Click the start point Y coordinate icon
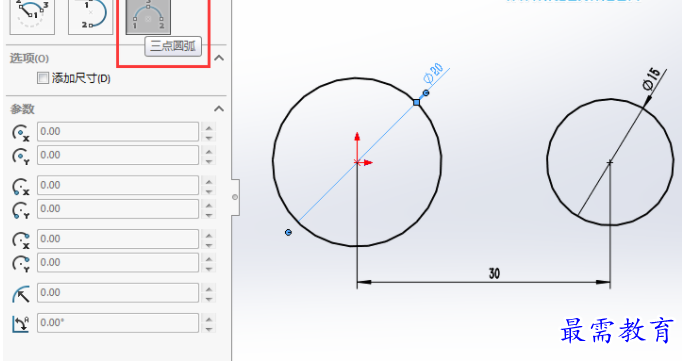 point(21,210)
